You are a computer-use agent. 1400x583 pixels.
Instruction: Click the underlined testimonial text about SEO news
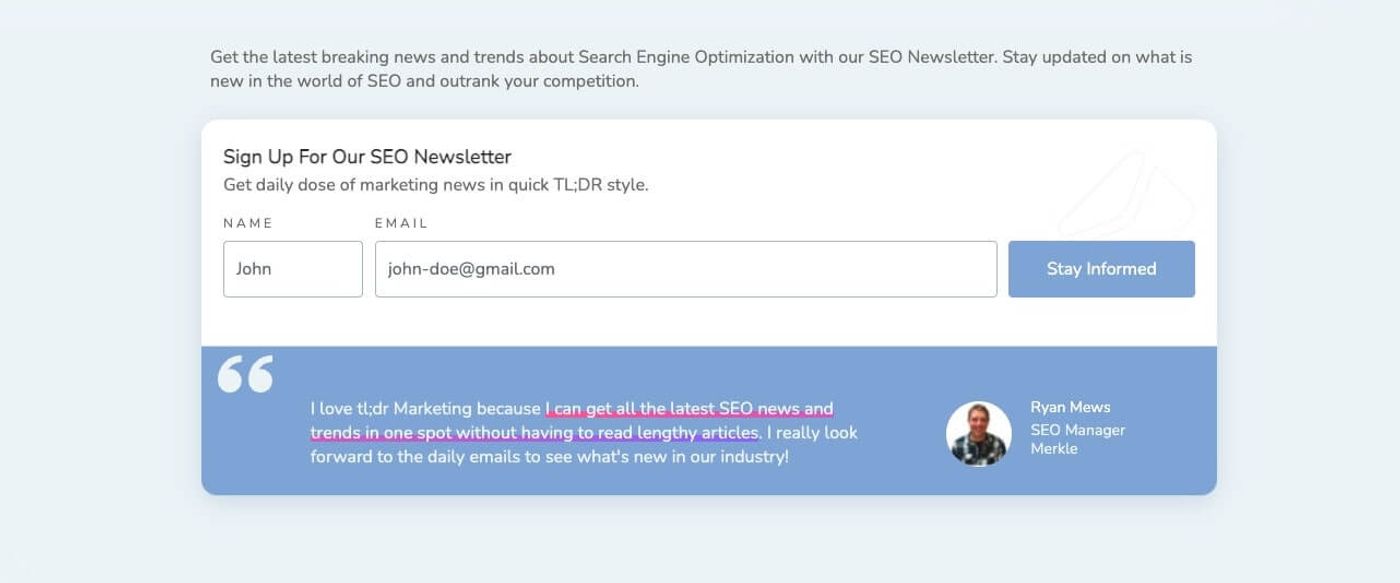click(x=571, y=421)
